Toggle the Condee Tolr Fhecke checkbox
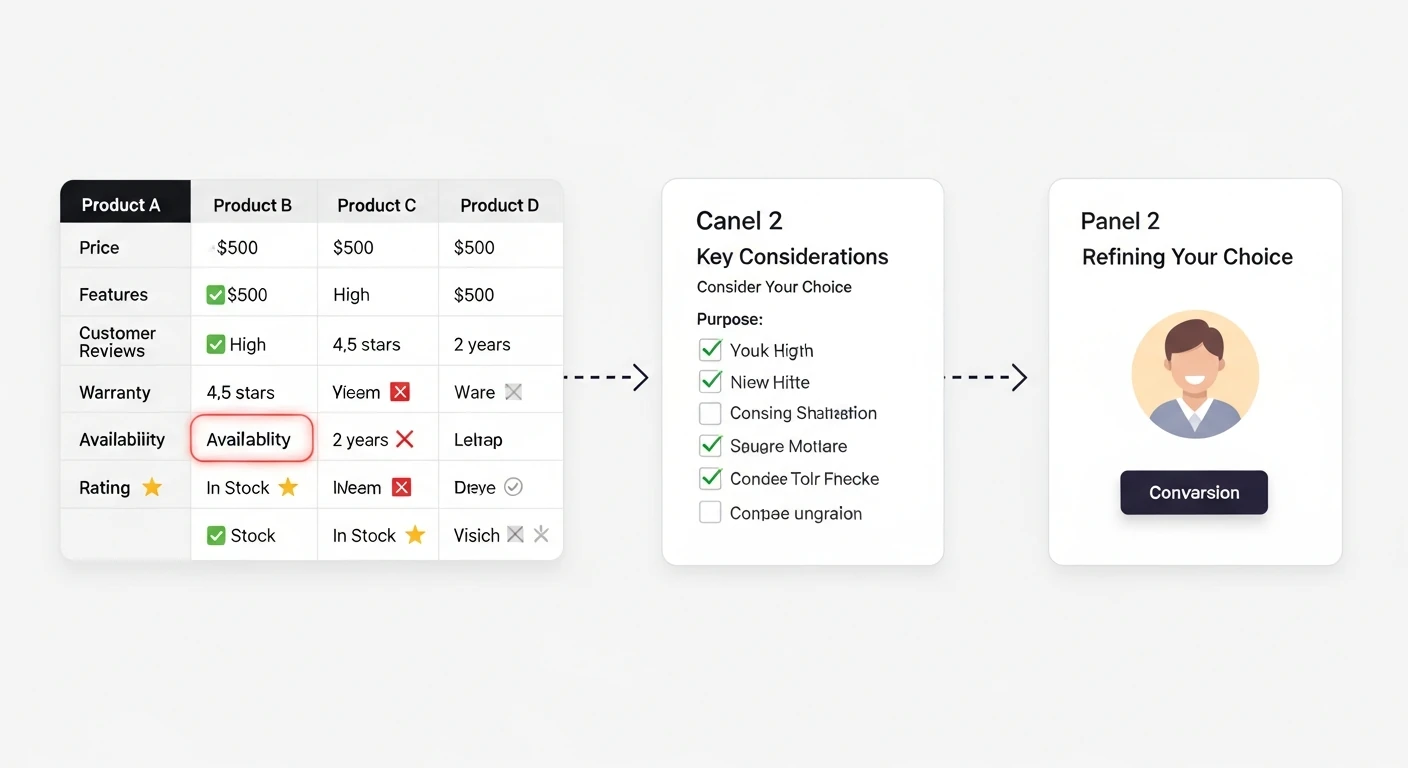 (710, 478)
